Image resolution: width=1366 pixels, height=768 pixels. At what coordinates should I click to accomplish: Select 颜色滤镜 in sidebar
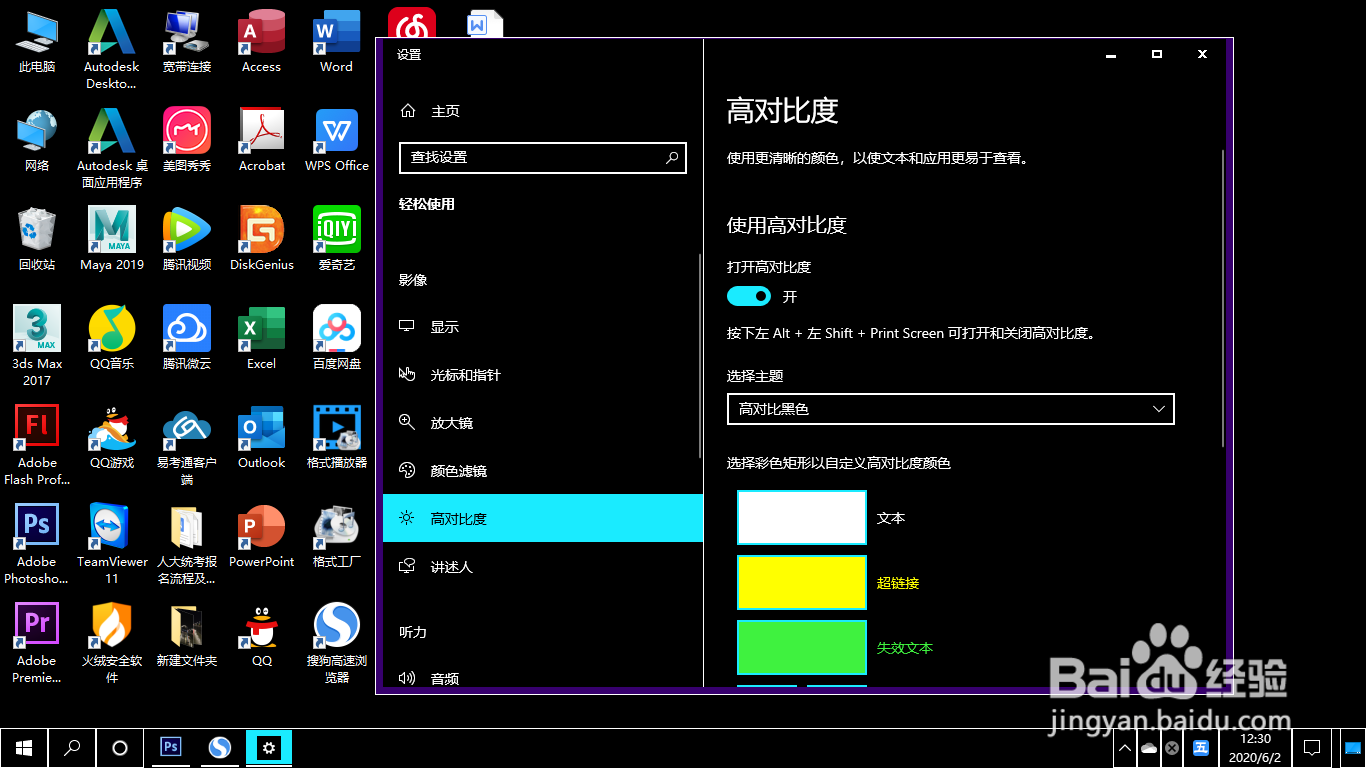point(543,471)
